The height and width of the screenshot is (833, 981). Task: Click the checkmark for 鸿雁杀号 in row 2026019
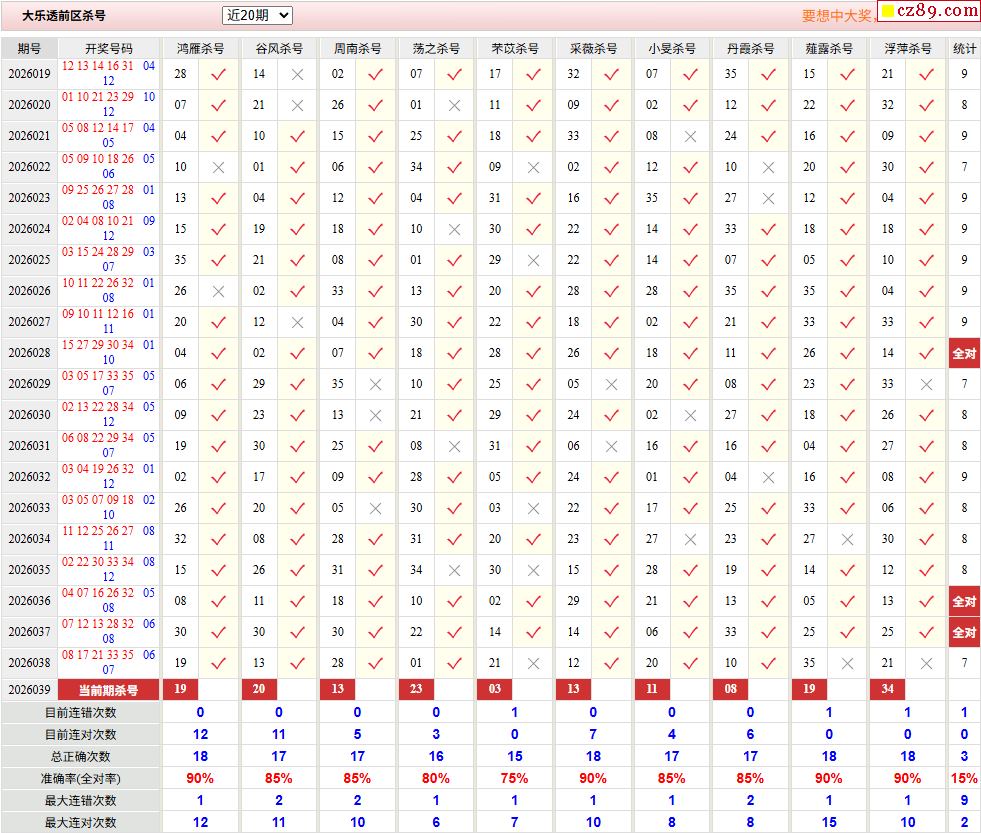click(219, 74)
